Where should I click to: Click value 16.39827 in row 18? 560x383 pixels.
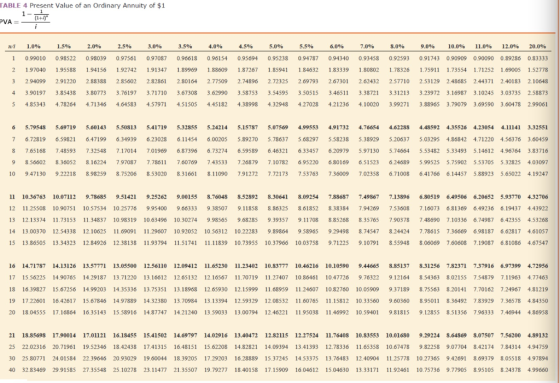[34, 289]
